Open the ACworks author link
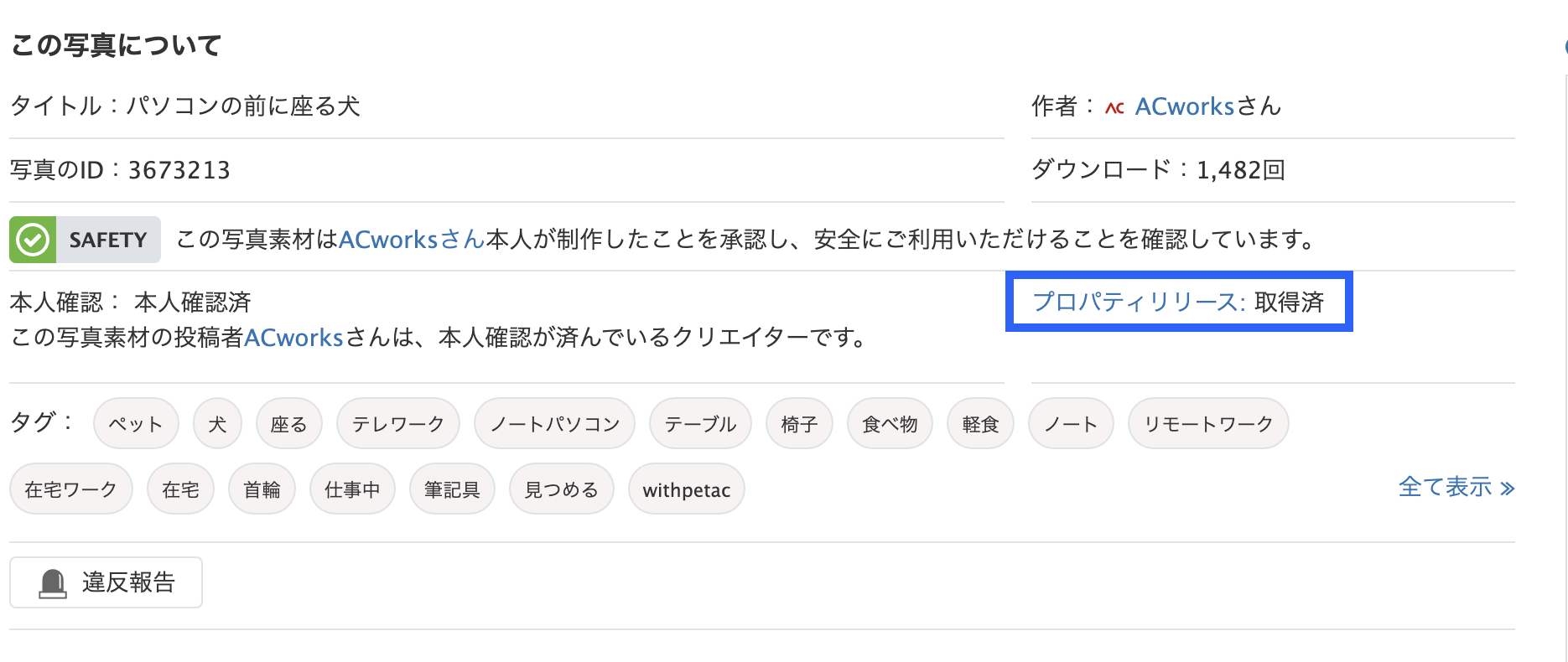The image size is (1568, 662). [1185, 106]
